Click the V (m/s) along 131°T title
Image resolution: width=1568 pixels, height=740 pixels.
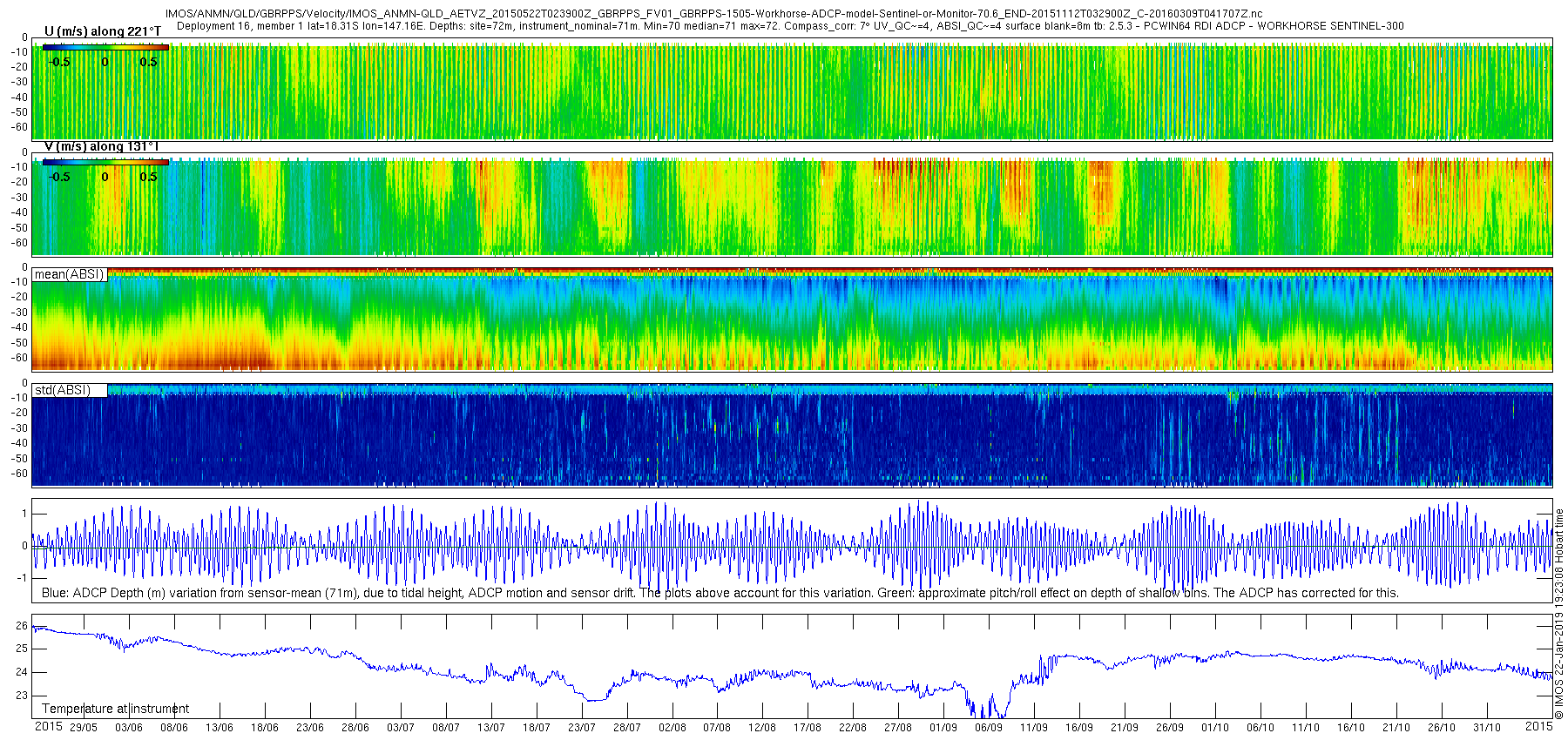point(101,146)
